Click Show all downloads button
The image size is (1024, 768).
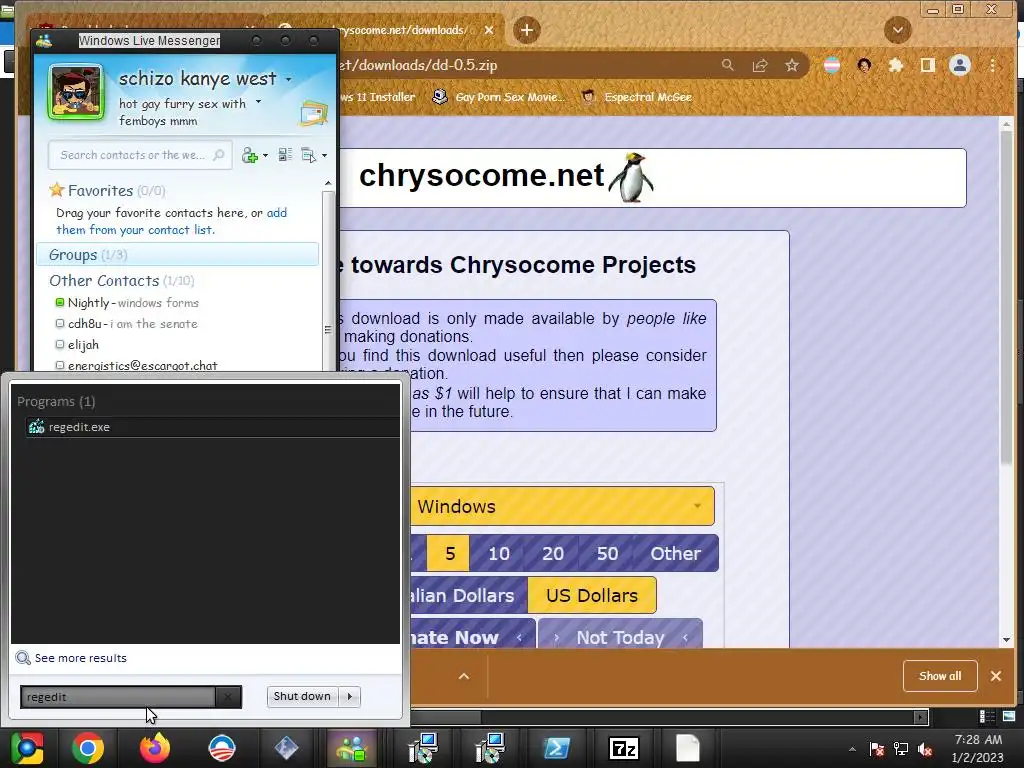pos(940,676)
